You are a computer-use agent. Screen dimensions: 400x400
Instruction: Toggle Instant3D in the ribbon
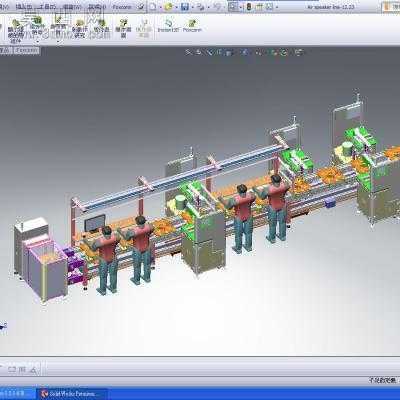(x=168, y=25)
